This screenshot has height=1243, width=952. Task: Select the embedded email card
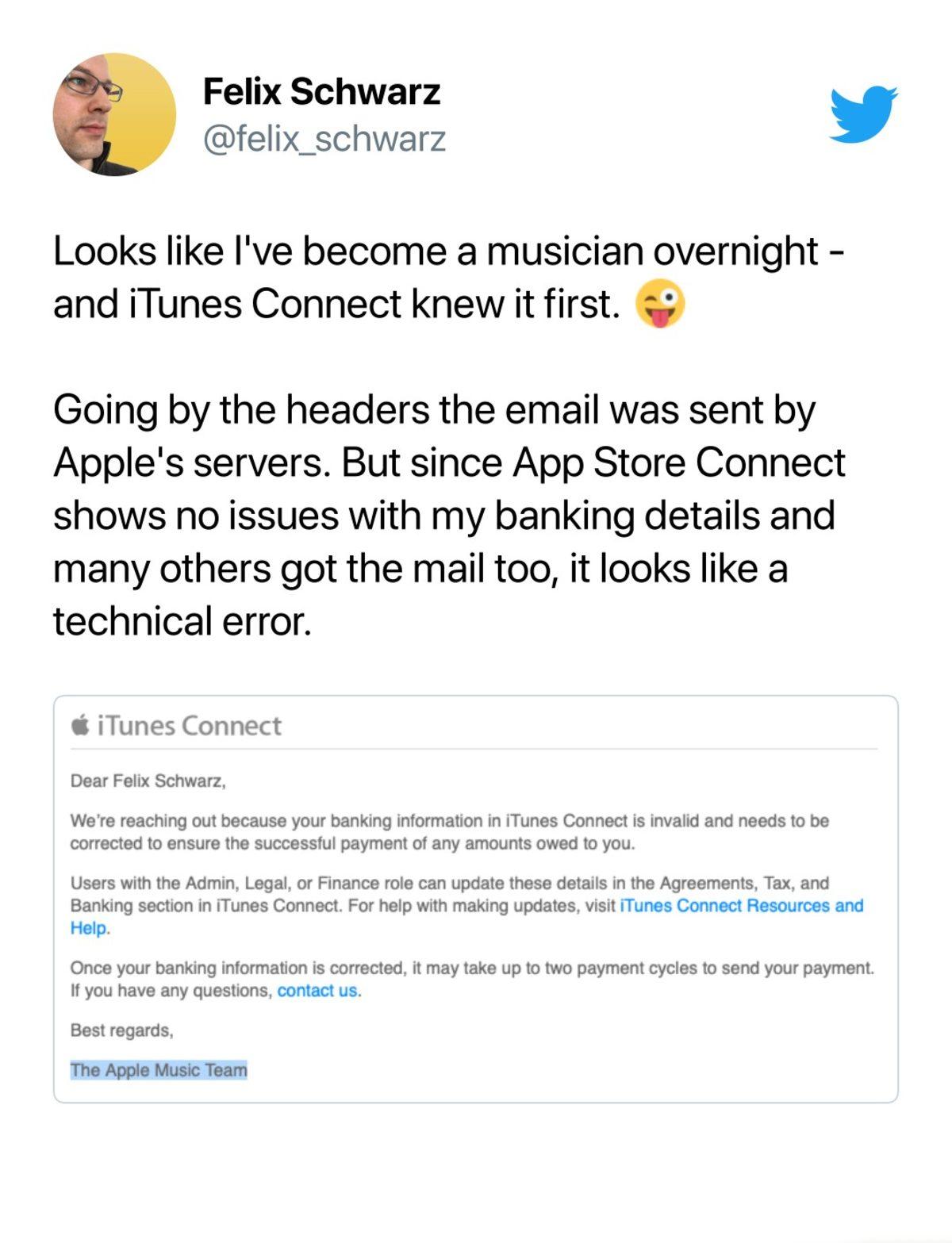pos(476,896)
